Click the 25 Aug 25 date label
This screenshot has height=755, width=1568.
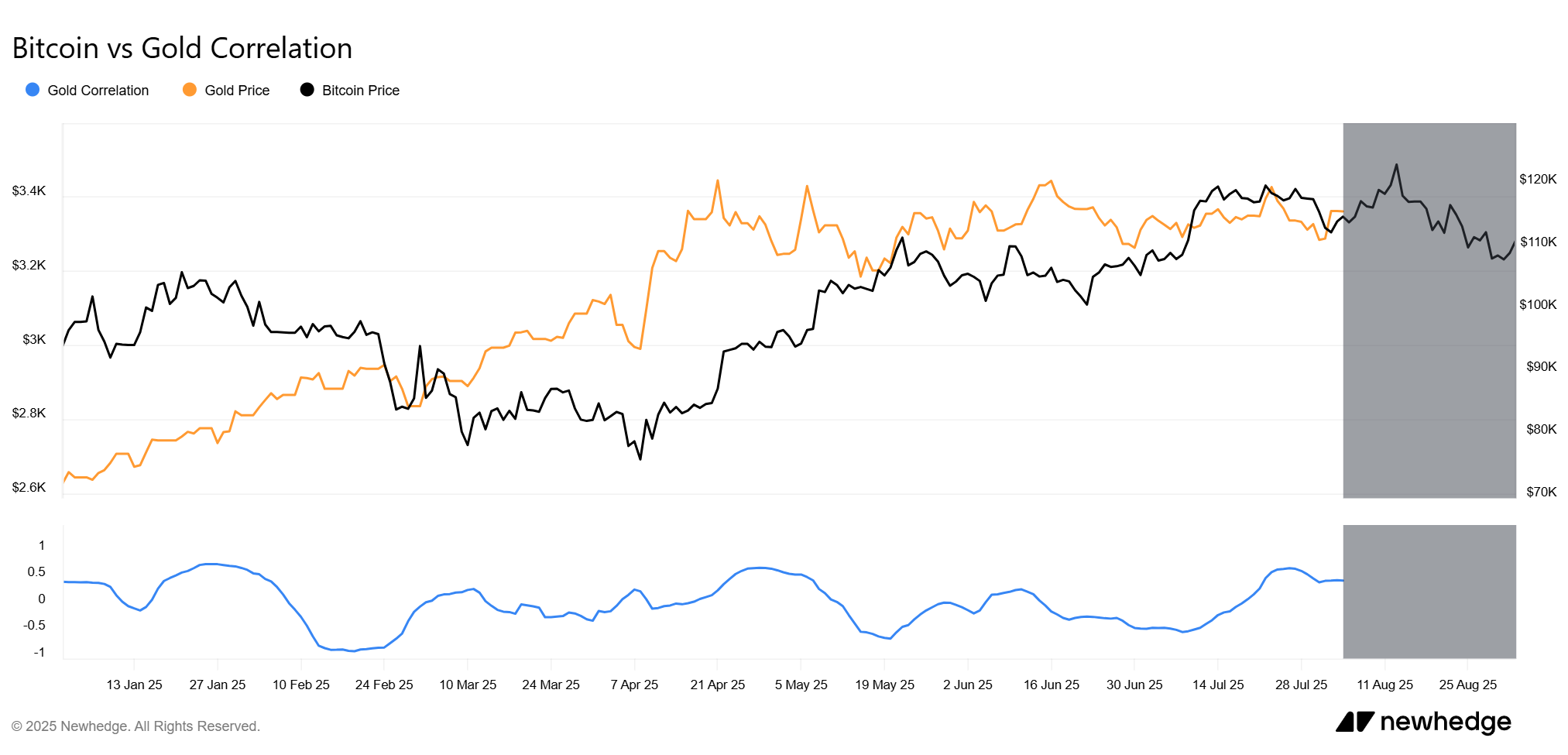click(x=1467, y=685)
